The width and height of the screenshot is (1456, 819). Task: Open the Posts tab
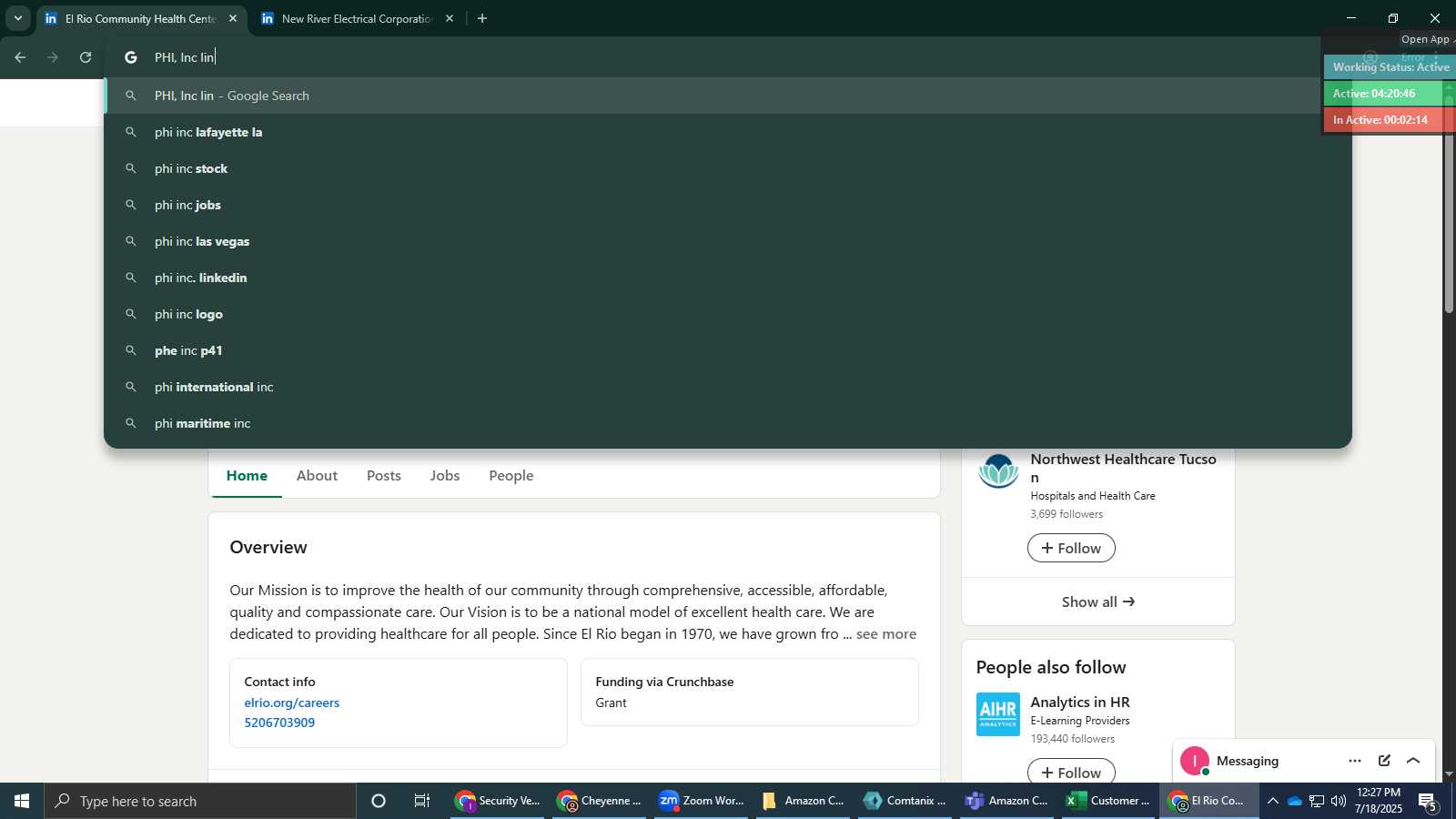click(384, 475)
